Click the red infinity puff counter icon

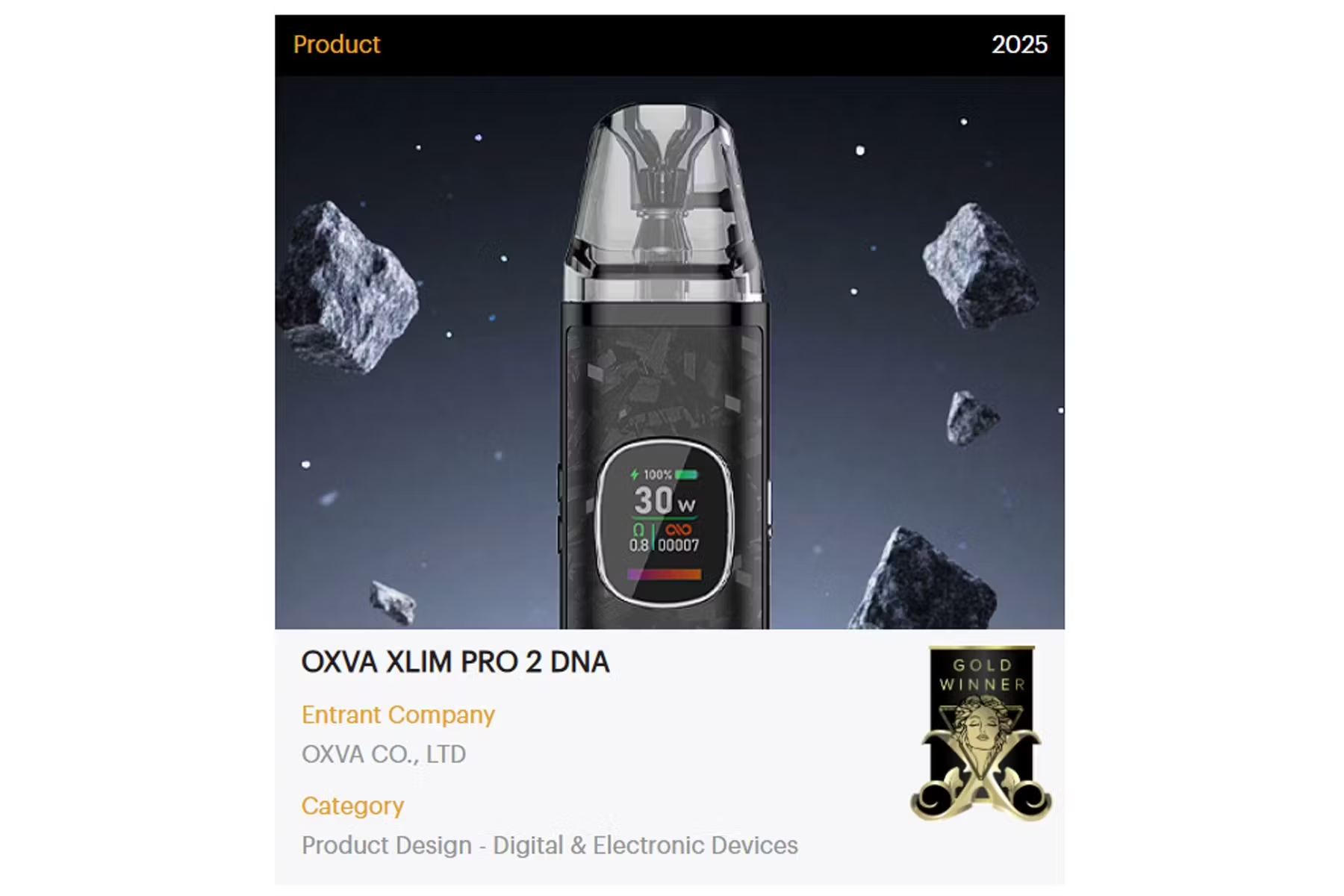(678, 529)
